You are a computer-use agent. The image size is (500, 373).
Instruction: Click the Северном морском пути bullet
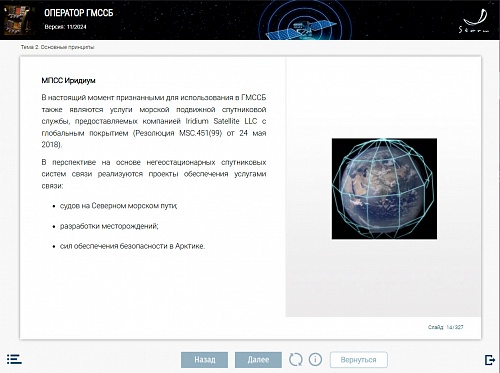point(119,206)
